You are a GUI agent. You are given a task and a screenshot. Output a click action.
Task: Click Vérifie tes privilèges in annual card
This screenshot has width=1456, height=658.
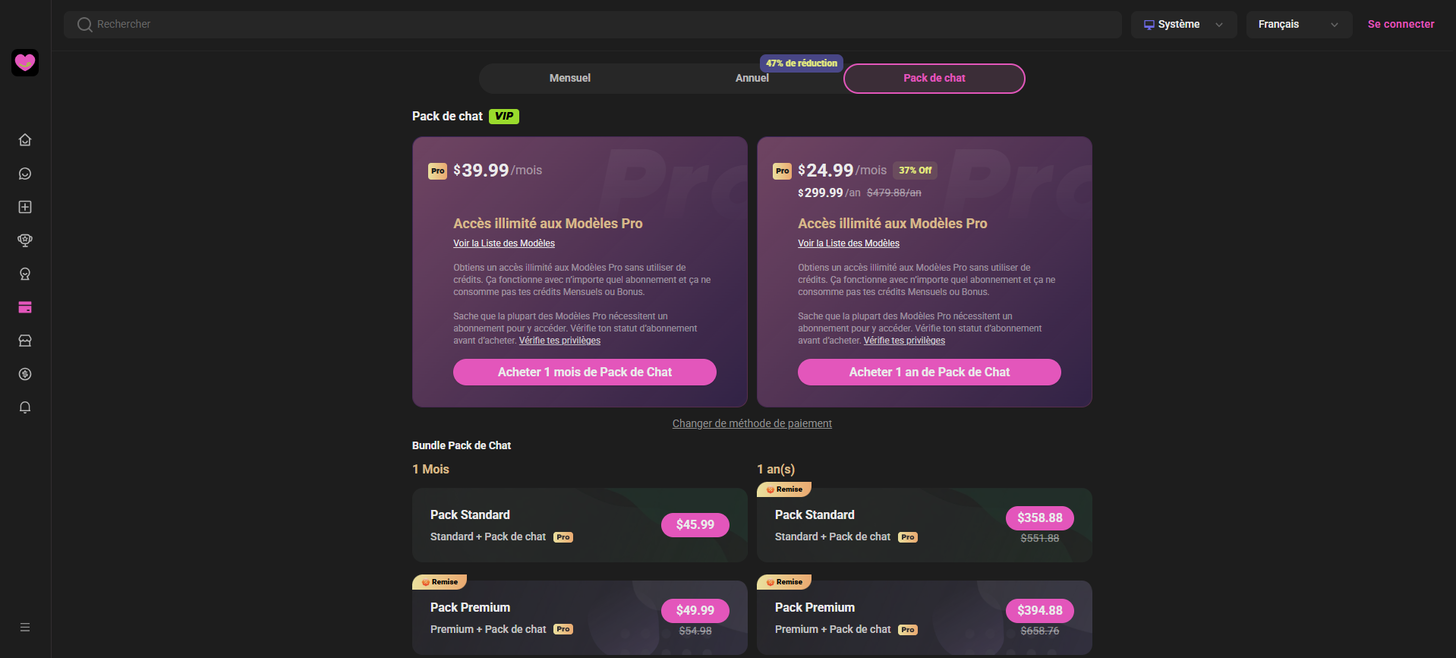(904, 341)
